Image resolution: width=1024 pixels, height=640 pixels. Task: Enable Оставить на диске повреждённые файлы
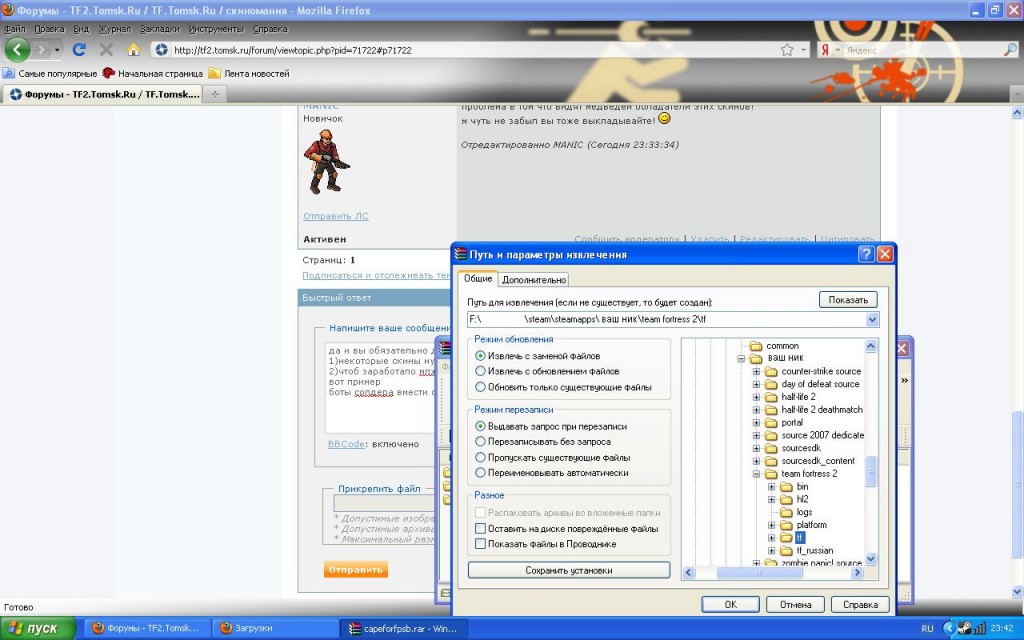point(481,528)
